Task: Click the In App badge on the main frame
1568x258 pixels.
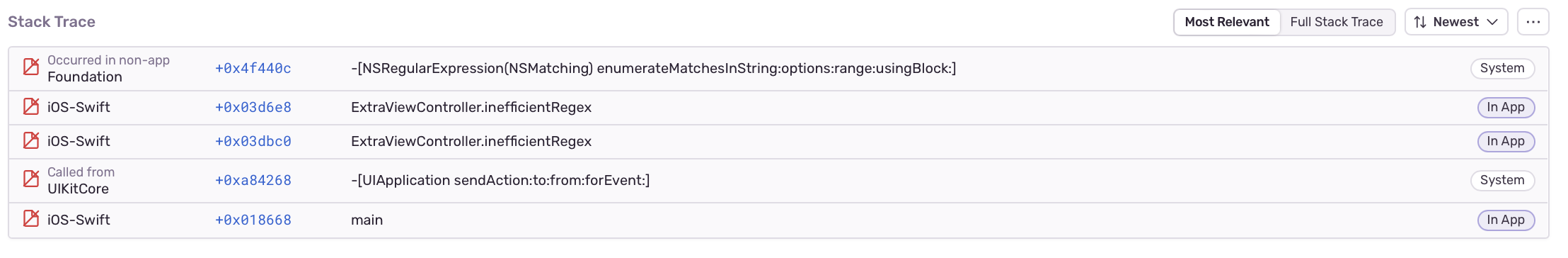Action: [x=1506, y=220]
